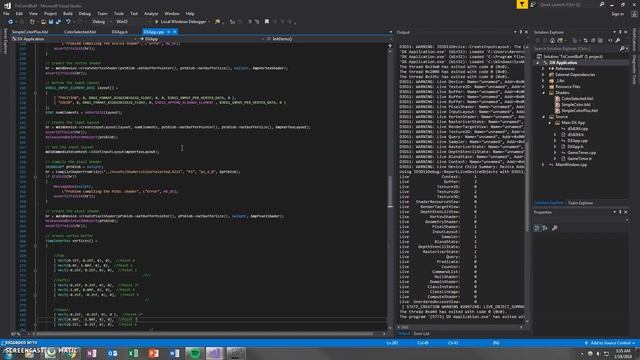The height and width of the screenshot is (360, 640).
Task: Click the Save toolbar icon
Action: 51,22
